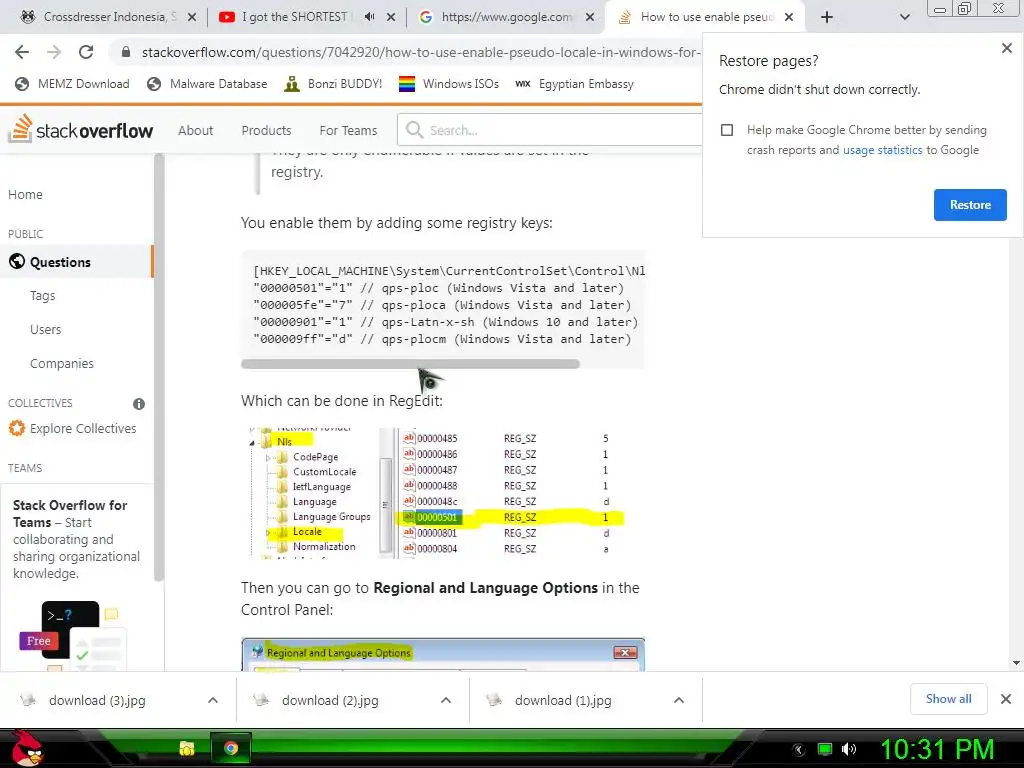Open MEMZ Download bookmark

pyautogui.click(x=72, y=84)
